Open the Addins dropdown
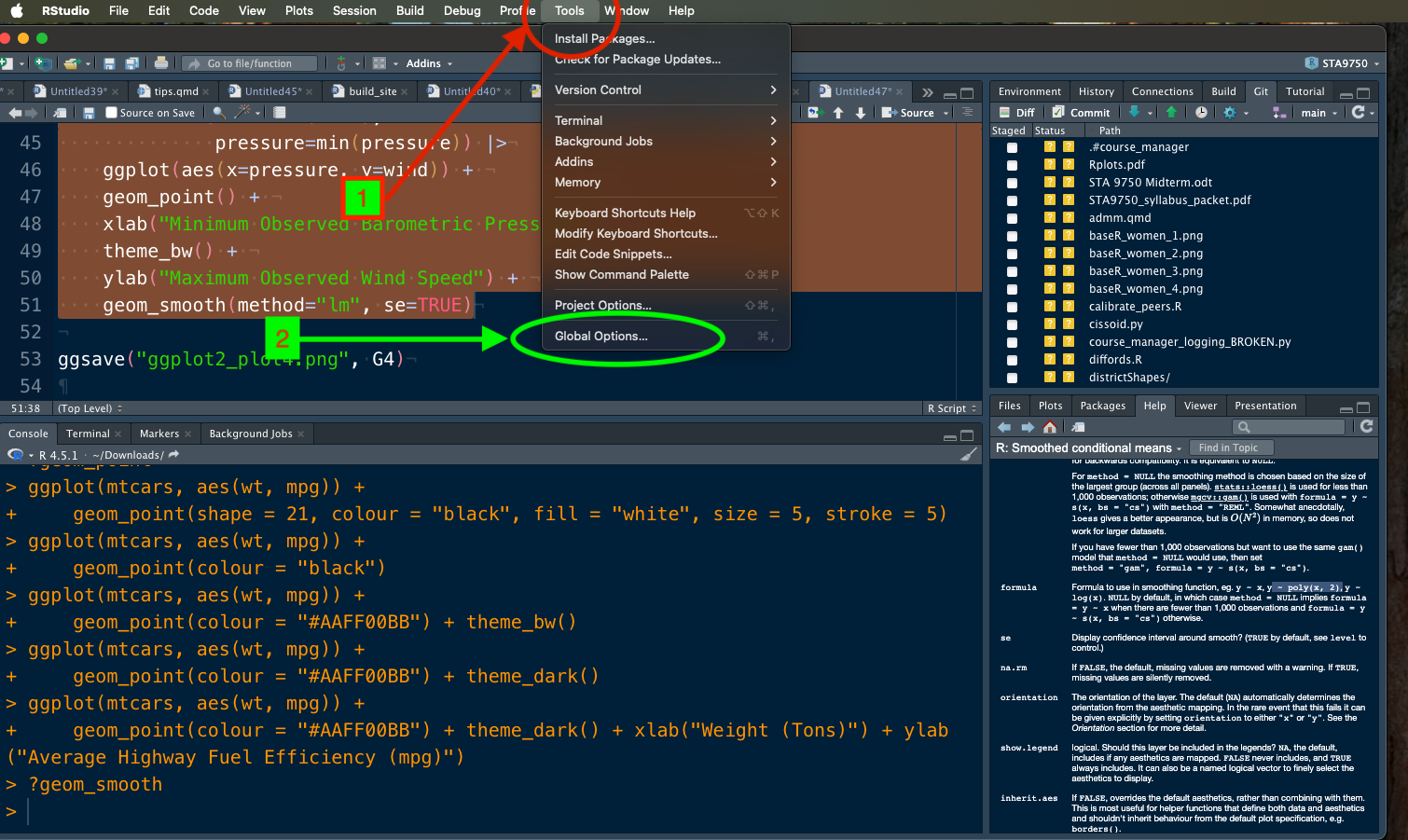Viewport: 1408px width, 840px height. point(428,63)
